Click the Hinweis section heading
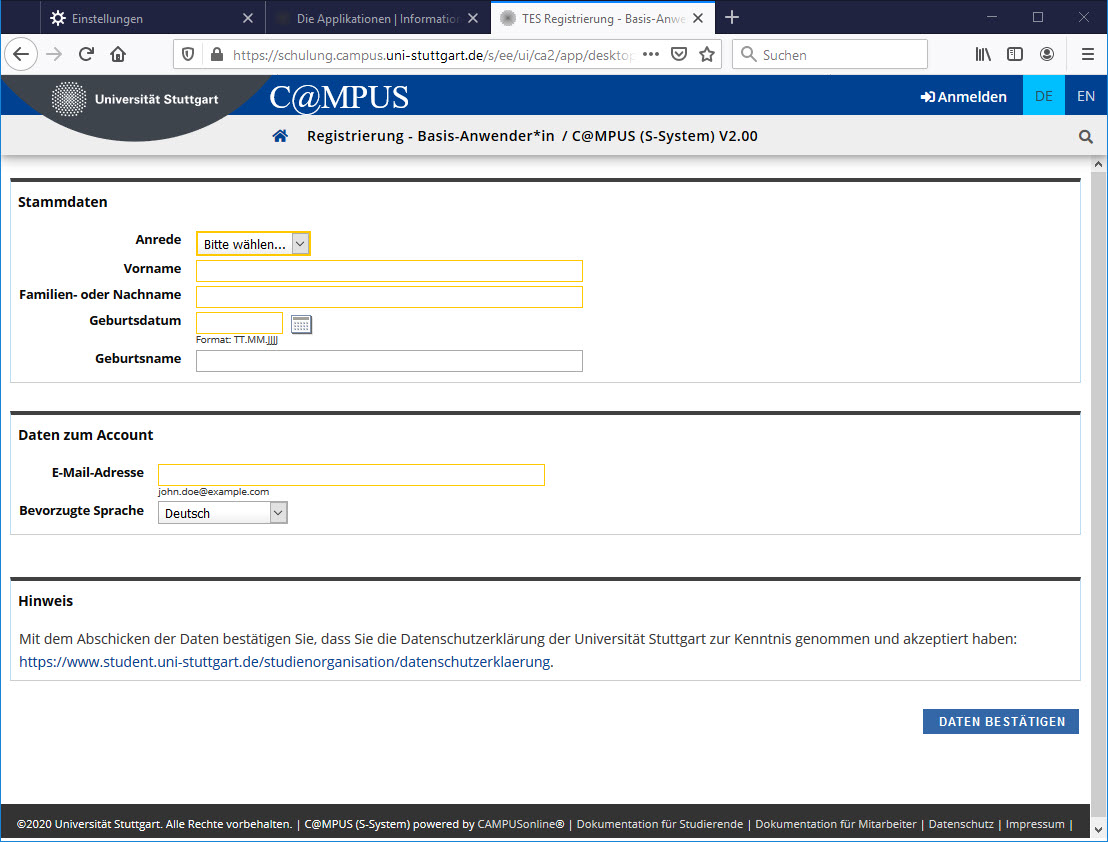Screen dimensions: 1108x842 (45, 601)
